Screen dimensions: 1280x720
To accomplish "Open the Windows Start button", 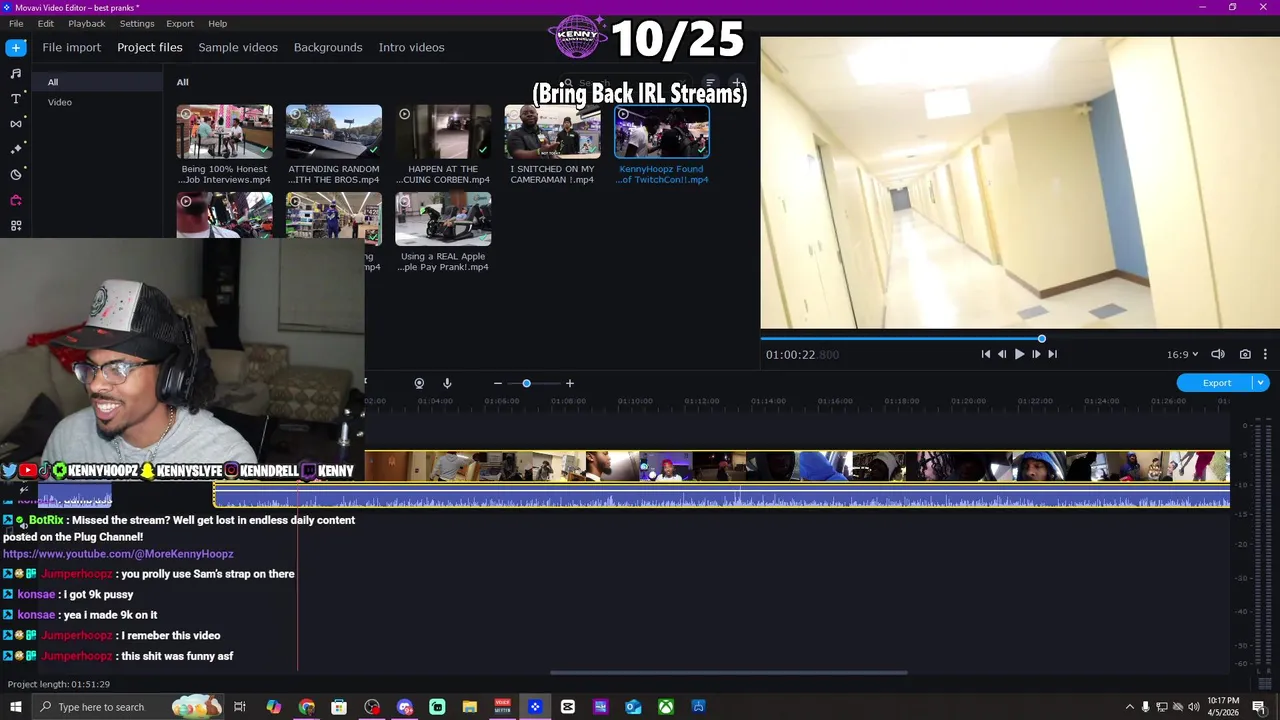I will click(16, 707).
